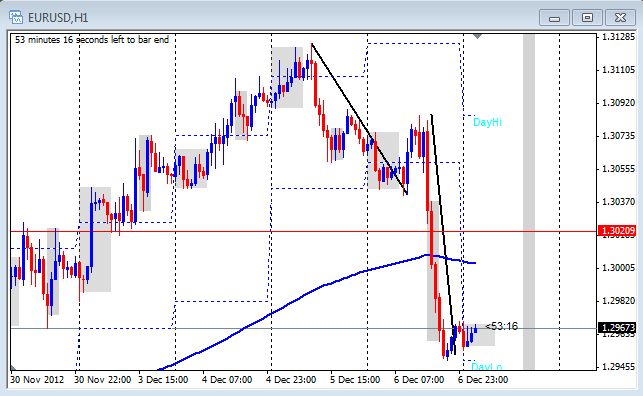
Task: Click the DayHi label
Action: pyautogui.click(x=487, y=122)
